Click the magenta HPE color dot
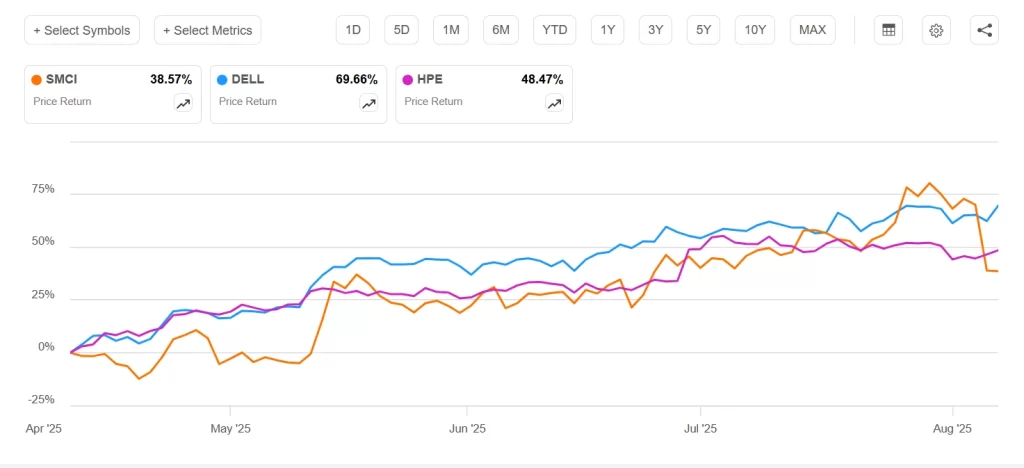 click(x=408, y=79)
